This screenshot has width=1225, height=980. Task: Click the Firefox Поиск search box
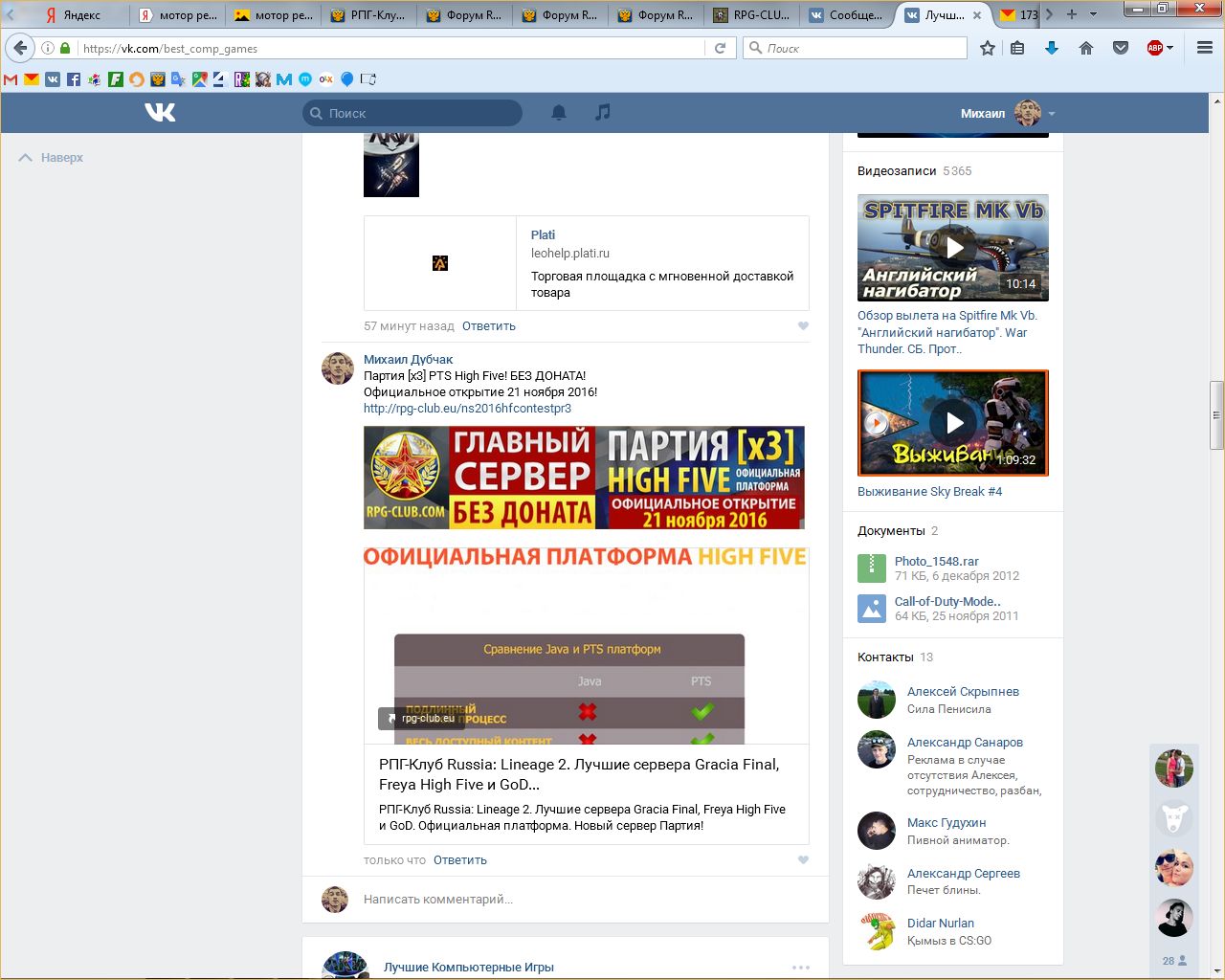[x=856, y=48]
